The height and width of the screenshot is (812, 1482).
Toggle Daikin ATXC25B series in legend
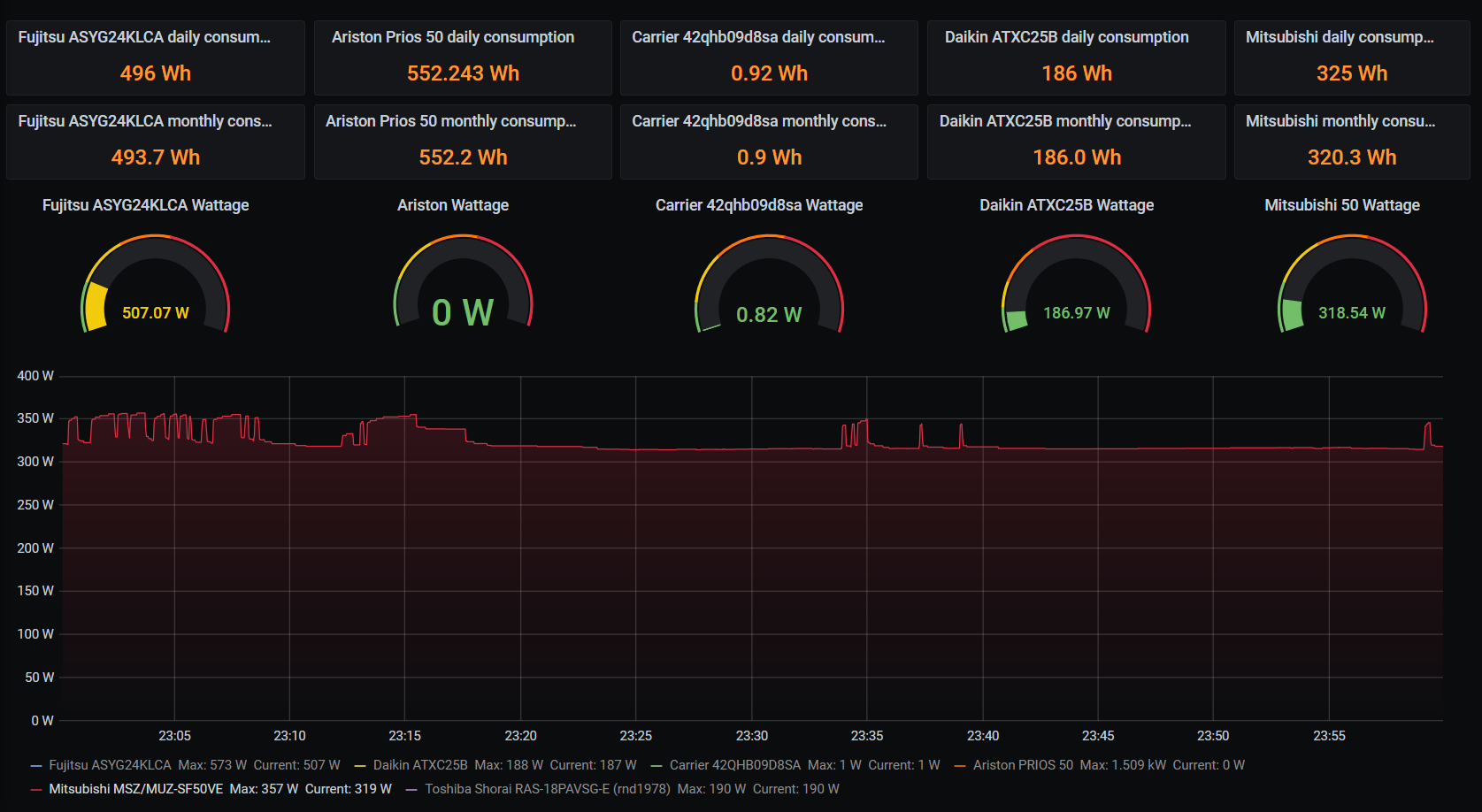point(420,765)
